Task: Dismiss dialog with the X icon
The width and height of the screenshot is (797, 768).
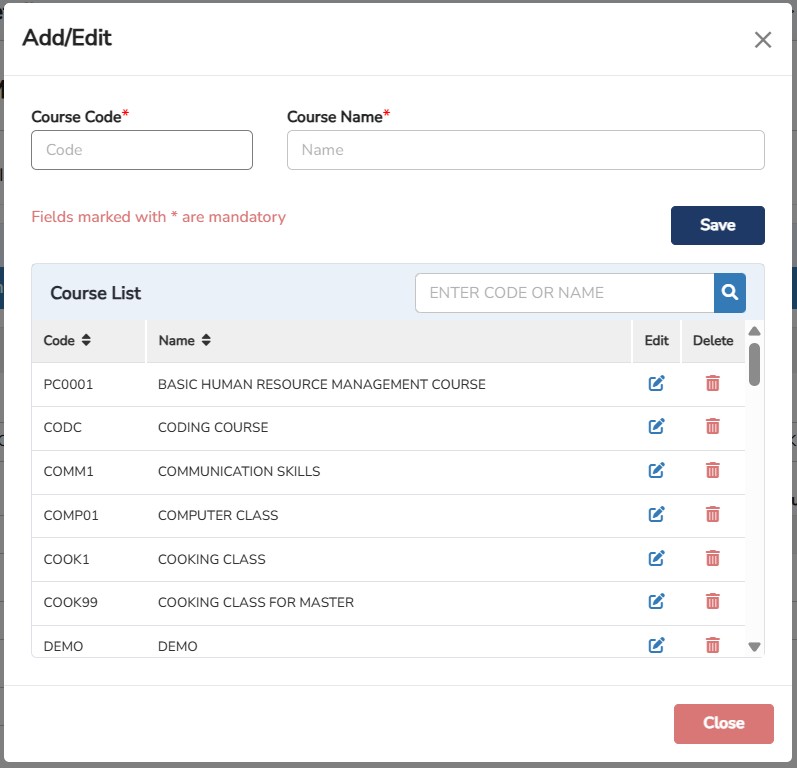Action: point(763,40)
